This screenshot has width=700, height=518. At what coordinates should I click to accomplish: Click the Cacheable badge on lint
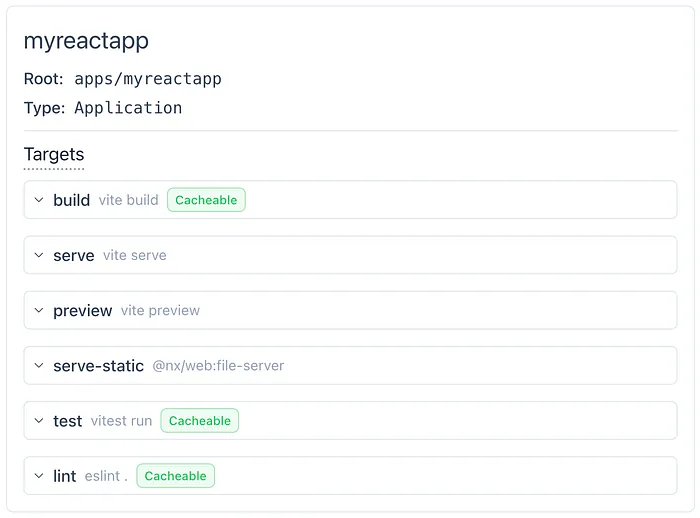click(x=176, y=476)
